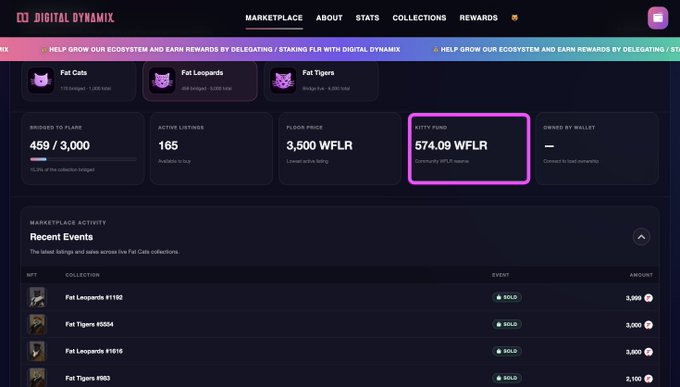Click WFLR token icon beside 3,999
This screenshot has width=680, height=387.
(x=648, y=298)
